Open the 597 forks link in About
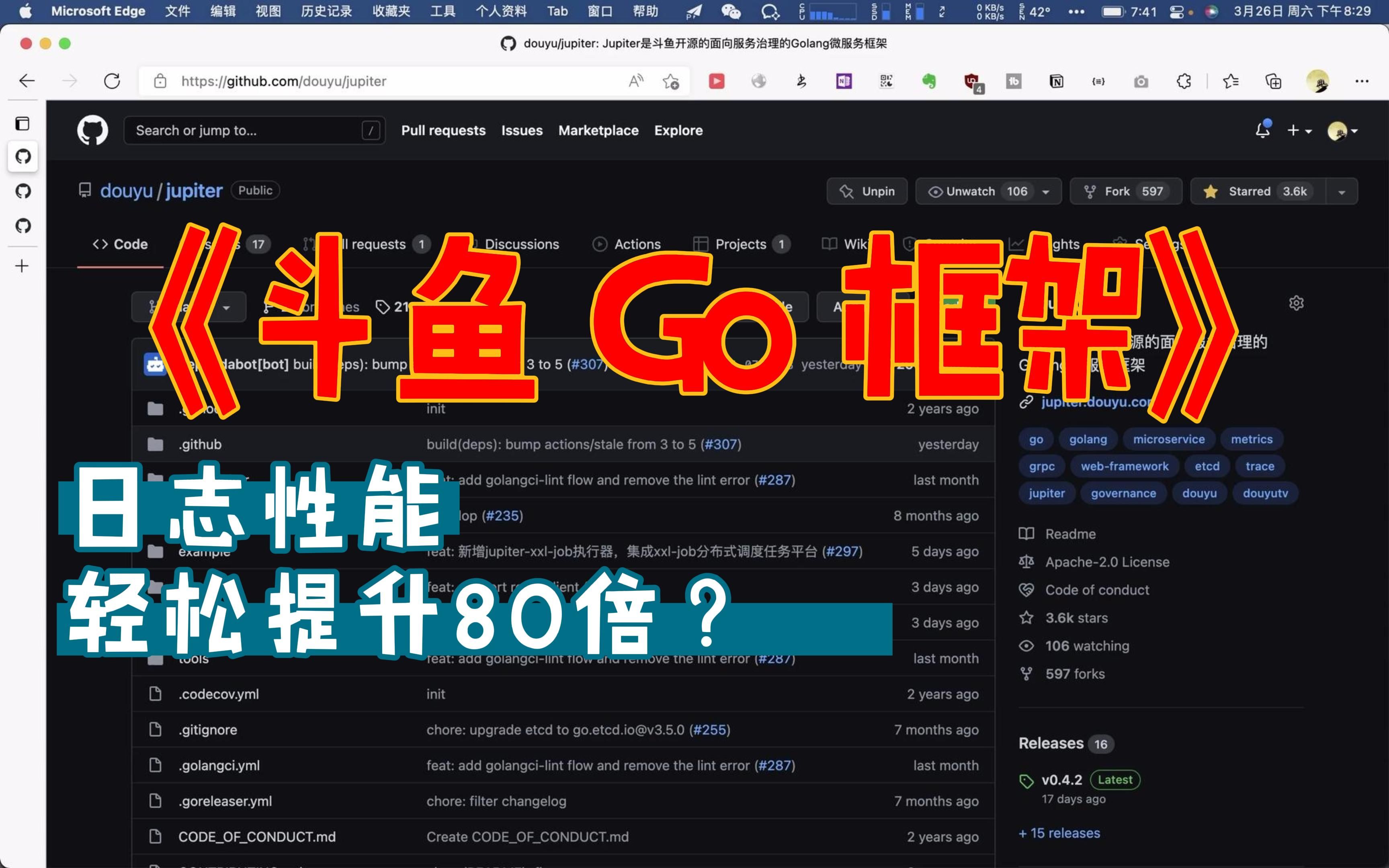 click(x=1074, y=674)
